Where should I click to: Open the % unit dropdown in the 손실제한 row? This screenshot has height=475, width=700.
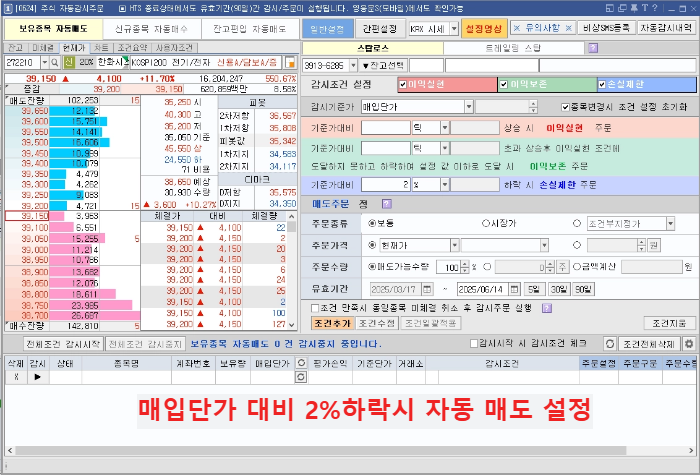445,184
